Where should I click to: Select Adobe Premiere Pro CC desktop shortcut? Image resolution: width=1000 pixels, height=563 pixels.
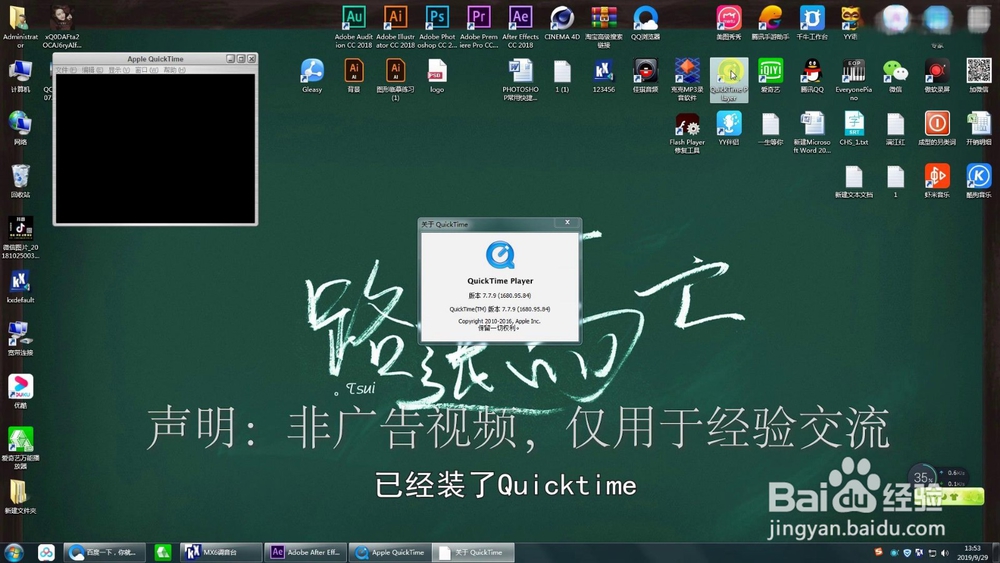[479, 27]
